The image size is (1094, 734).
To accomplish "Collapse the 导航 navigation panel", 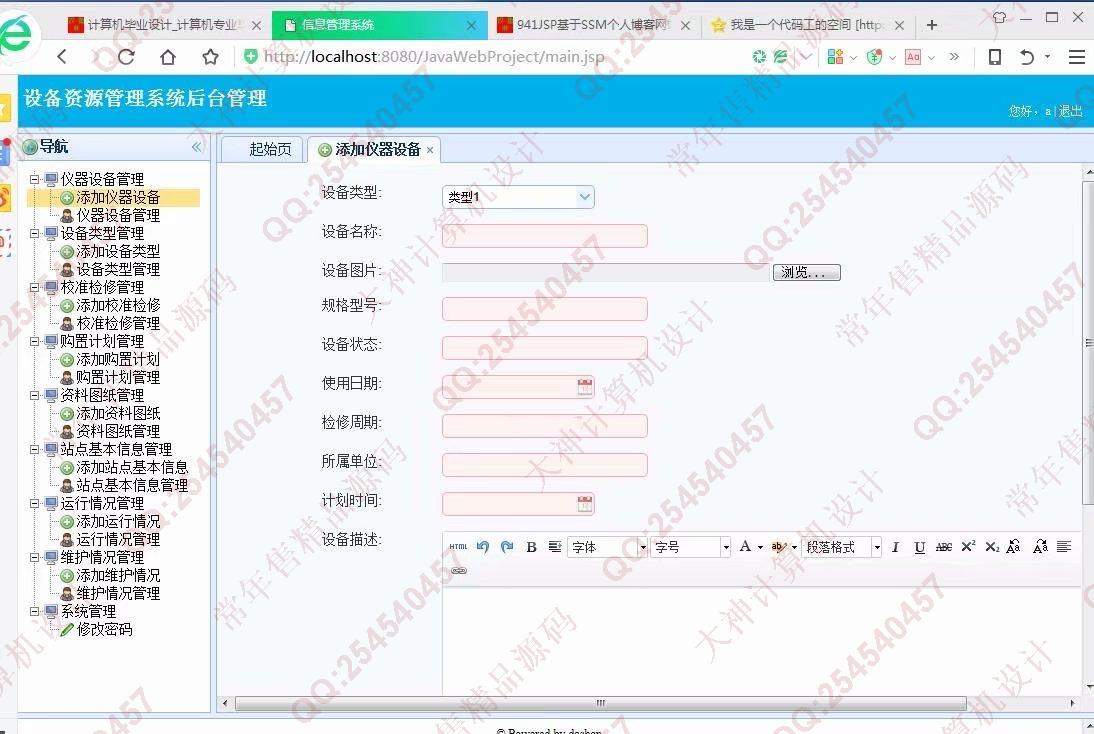I will tap(197, 147).
